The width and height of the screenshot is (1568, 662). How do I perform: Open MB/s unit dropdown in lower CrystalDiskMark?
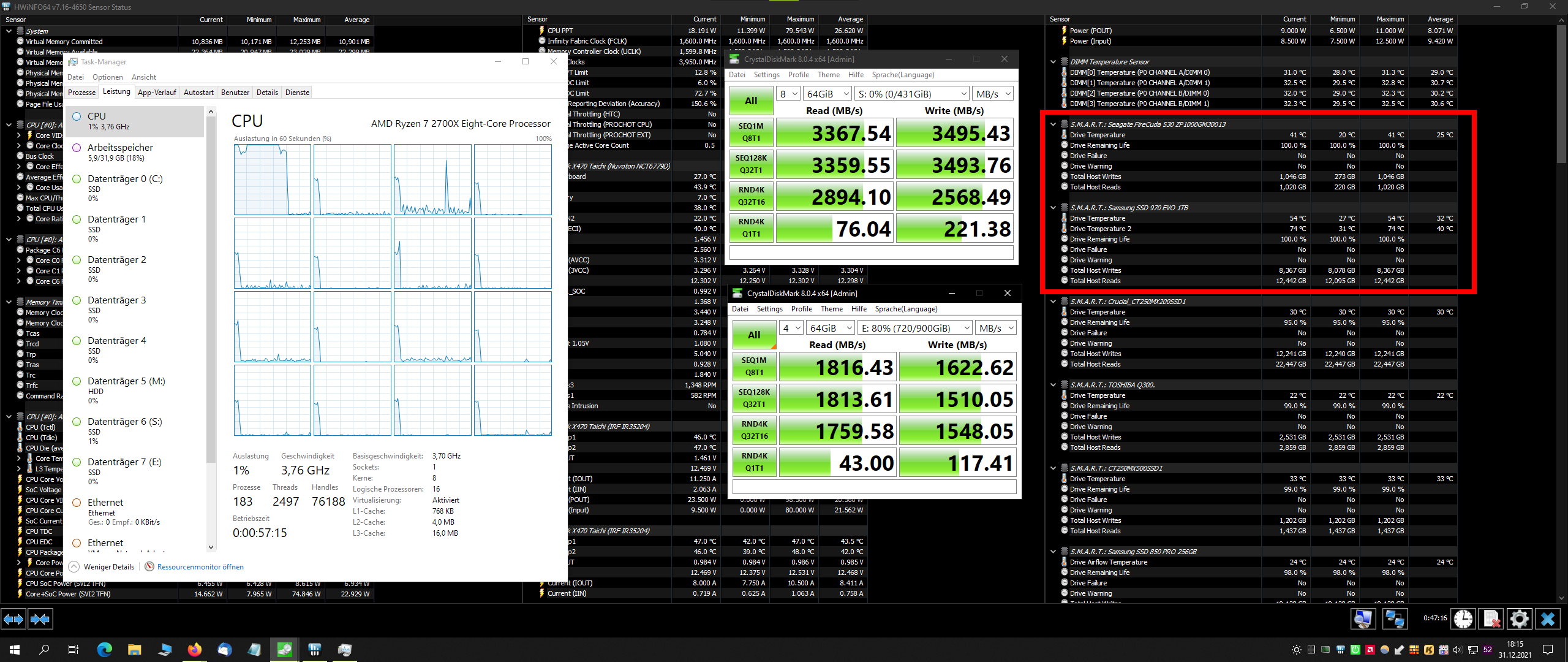[996, 328]
